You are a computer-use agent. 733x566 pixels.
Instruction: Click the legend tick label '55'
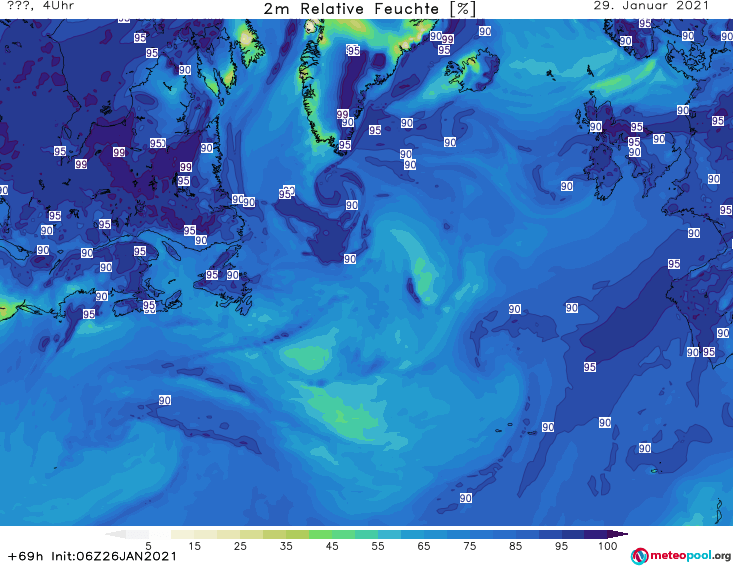click(x=378, y=546)
